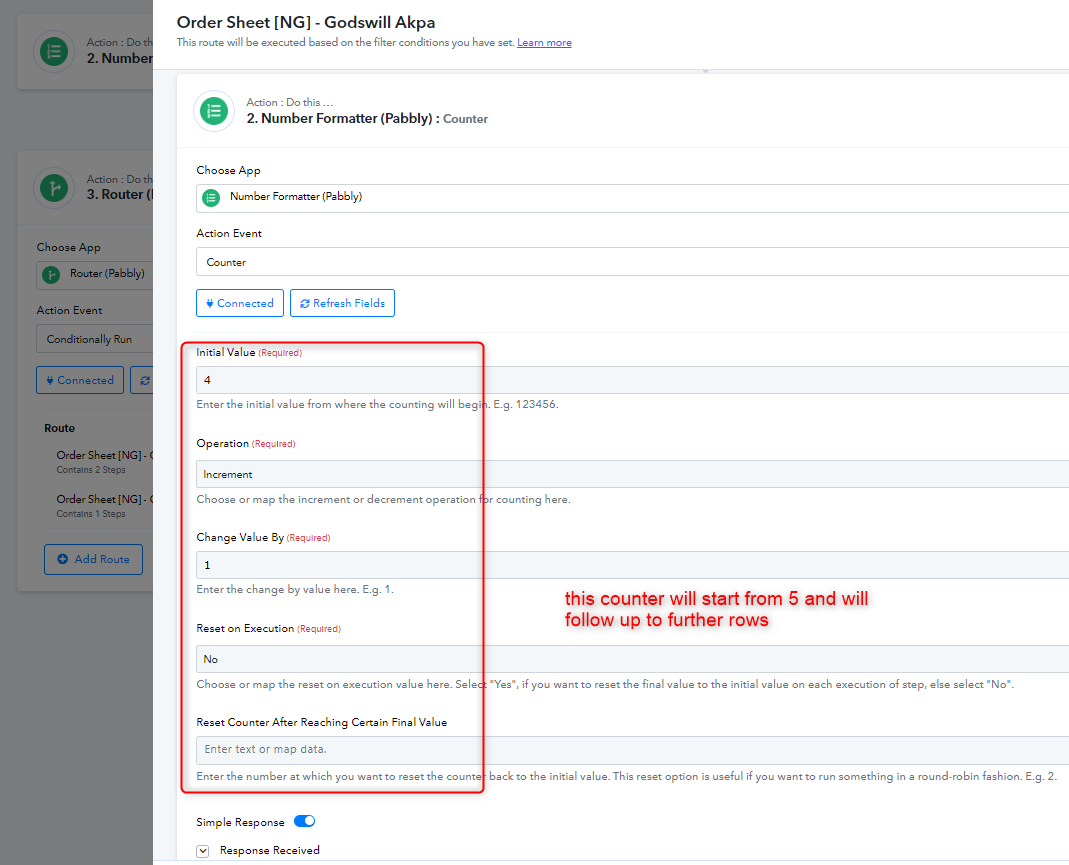1069x865 pixels.
Task: Open the Action Event dropdown set to Counter
Action: [632, 262]
